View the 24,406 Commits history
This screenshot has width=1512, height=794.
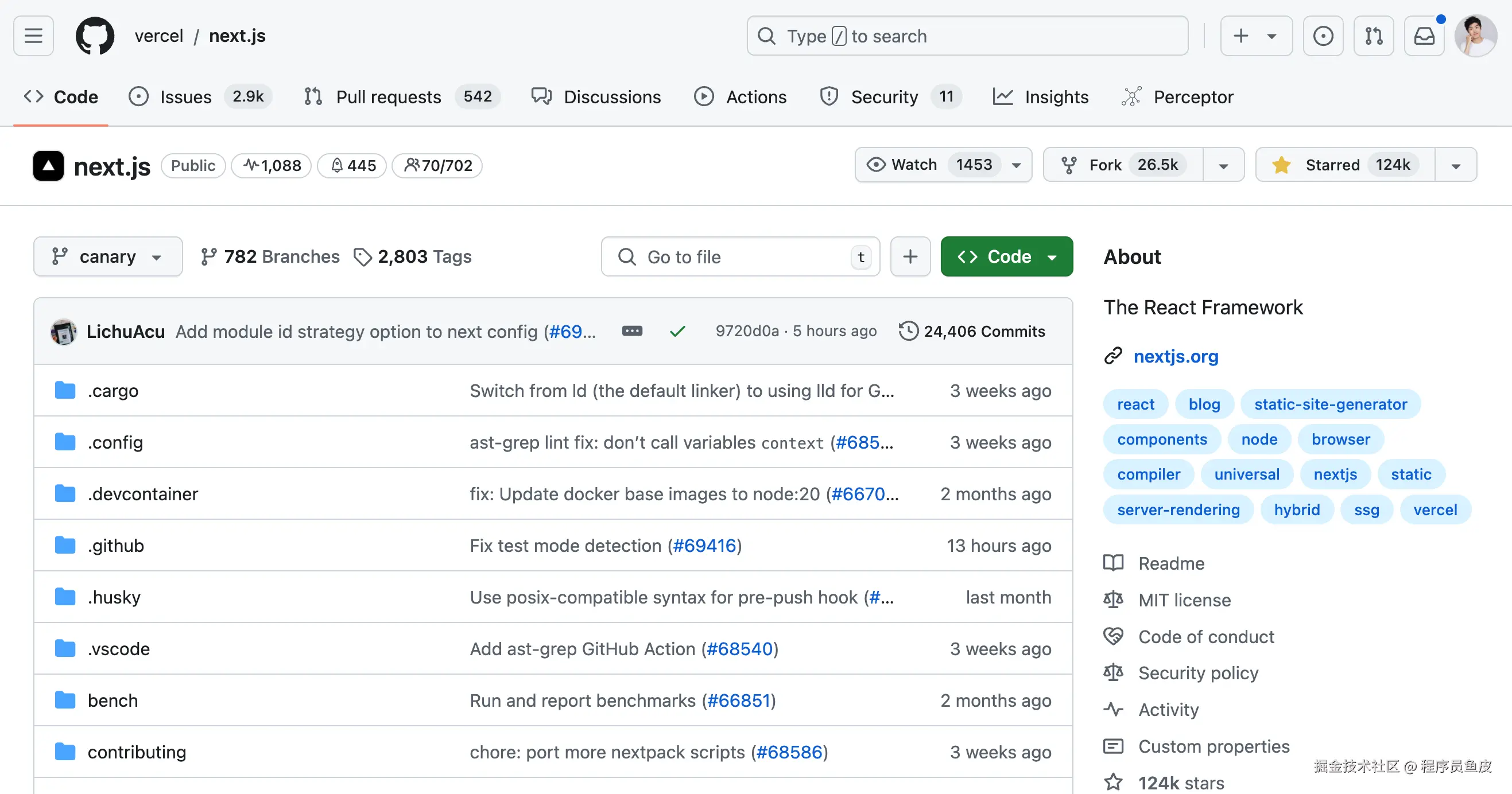[x=972, y=332]
